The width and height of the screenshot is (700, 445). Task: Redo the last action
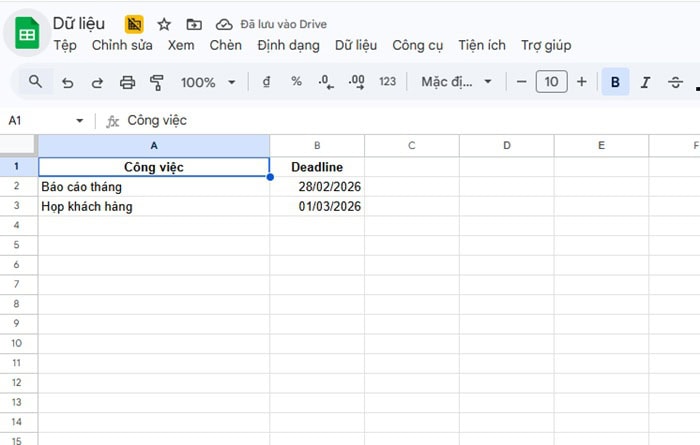(x=97, y=82)
